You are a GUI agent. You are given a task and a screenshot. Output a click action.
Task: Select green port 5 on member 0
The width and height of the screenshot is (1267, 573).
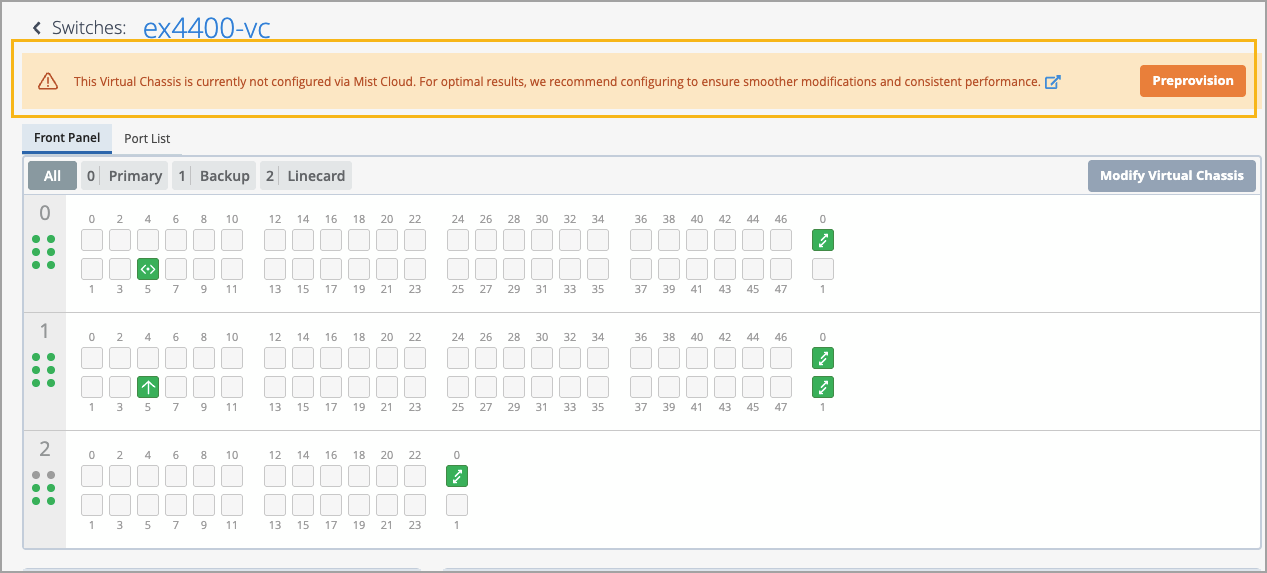pos(148,269)
